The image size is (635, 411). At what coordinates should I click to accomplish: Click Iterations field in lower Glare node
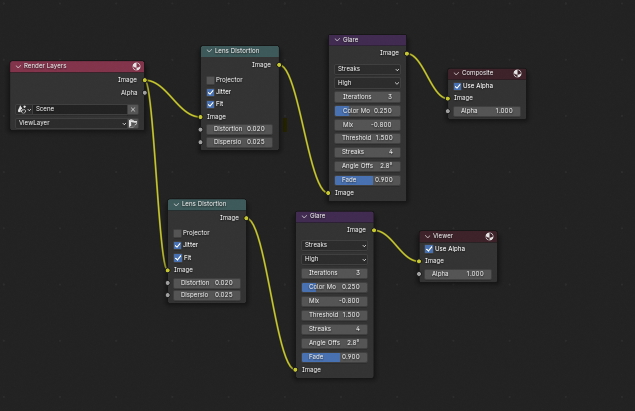point(335,273)
